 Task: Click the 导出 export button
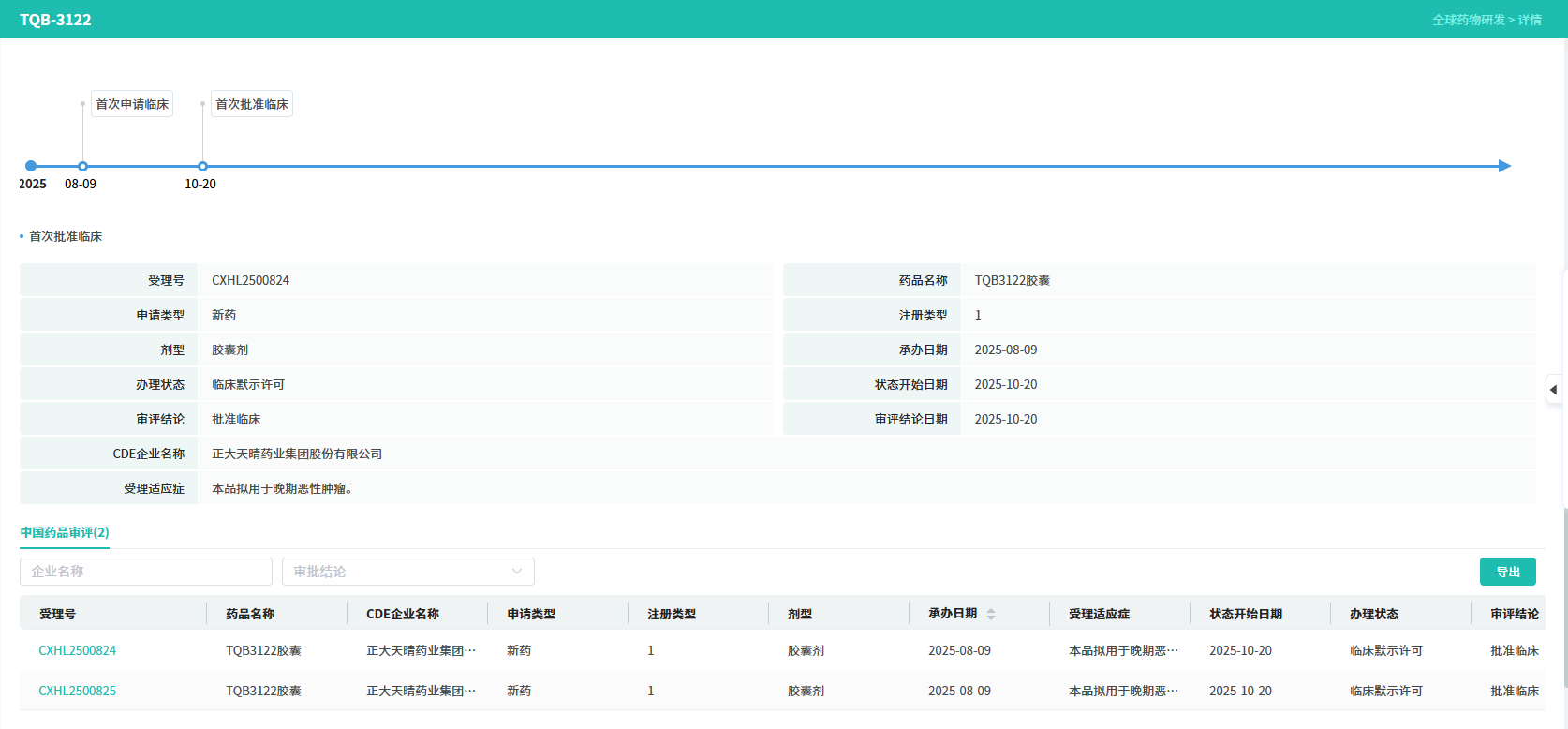(x=1507, y=572)
